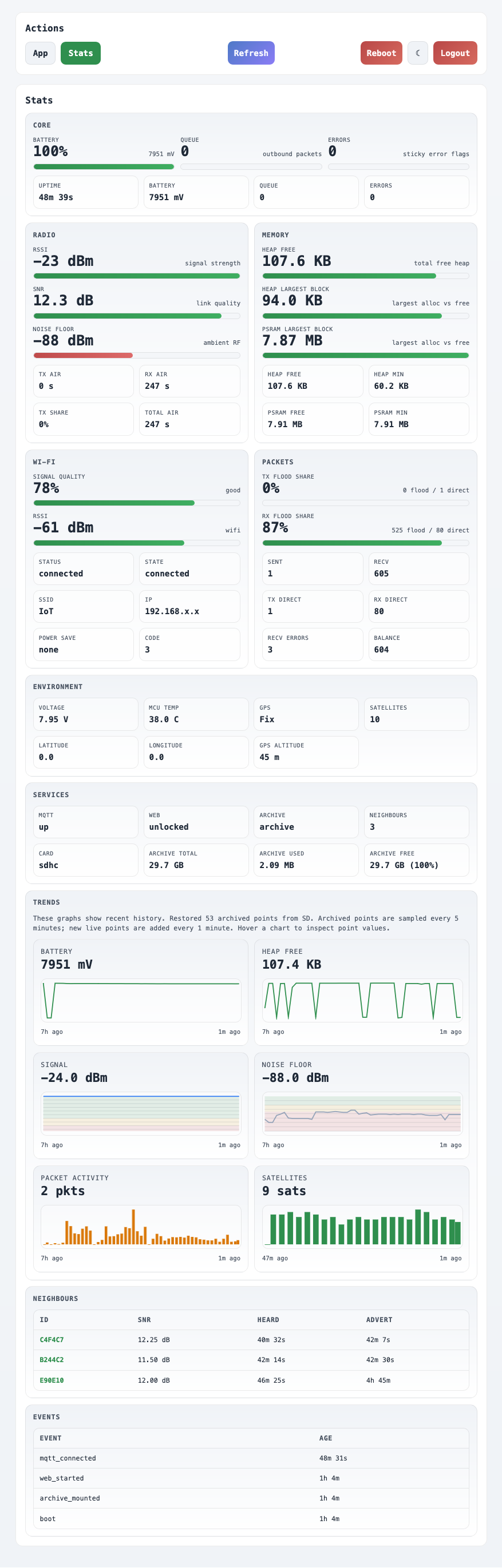Click the Noise Floor progress bar
The image size is (502, 1568).
[136, 355]
